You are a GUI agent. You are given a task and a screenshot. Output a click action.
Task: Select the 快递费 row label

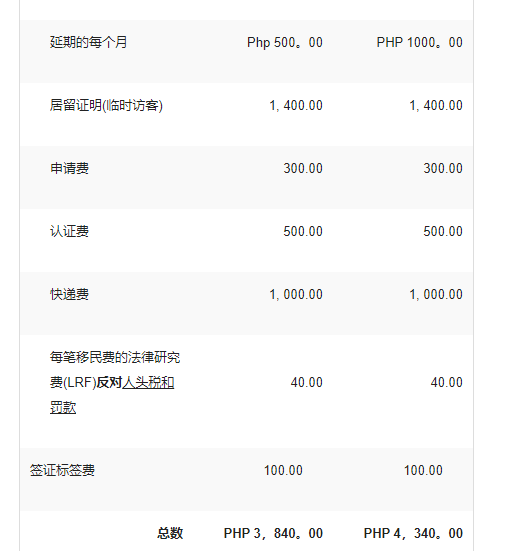coord(69,294)
